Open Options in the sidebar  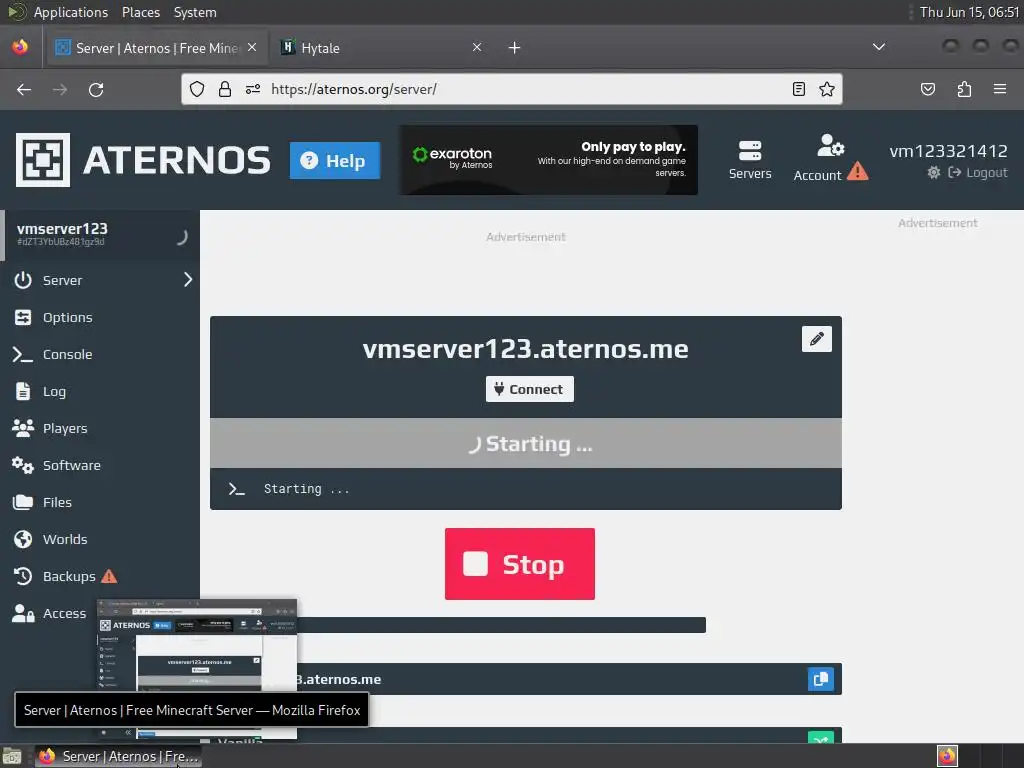[x=100, y=317]
